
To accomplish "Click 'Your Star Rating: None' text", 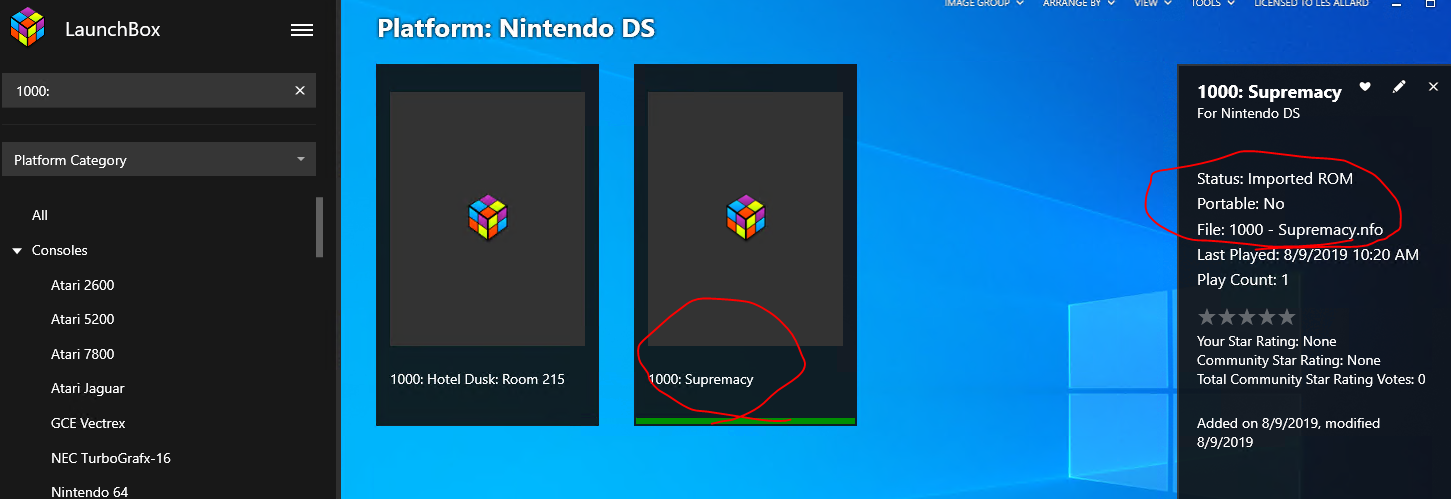I will 1267,342.
